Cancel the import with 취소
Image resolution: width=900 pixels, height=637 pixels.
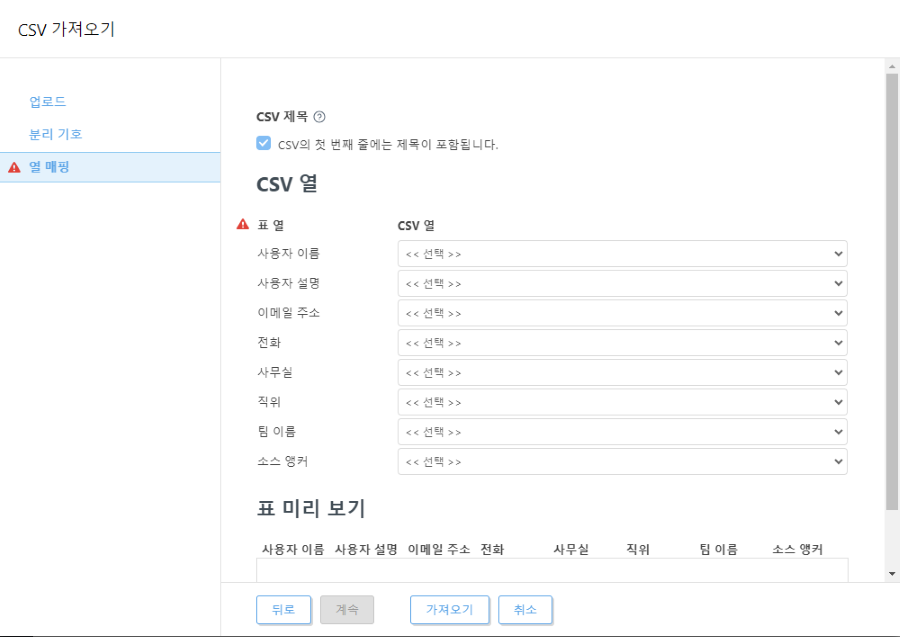(527, 609)
